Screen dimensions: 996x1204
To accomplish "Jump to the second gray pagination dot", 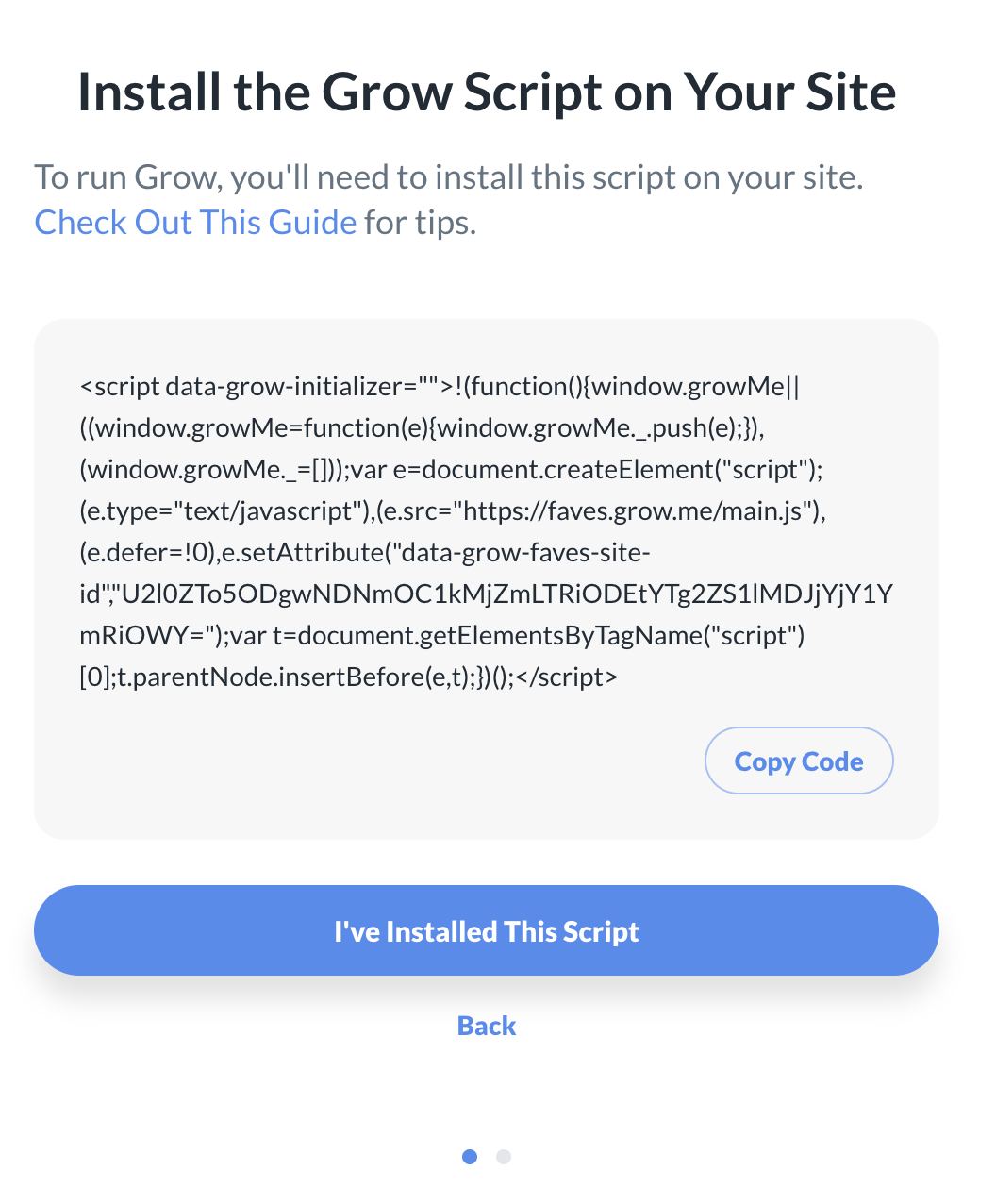I will pos(504,1157).
